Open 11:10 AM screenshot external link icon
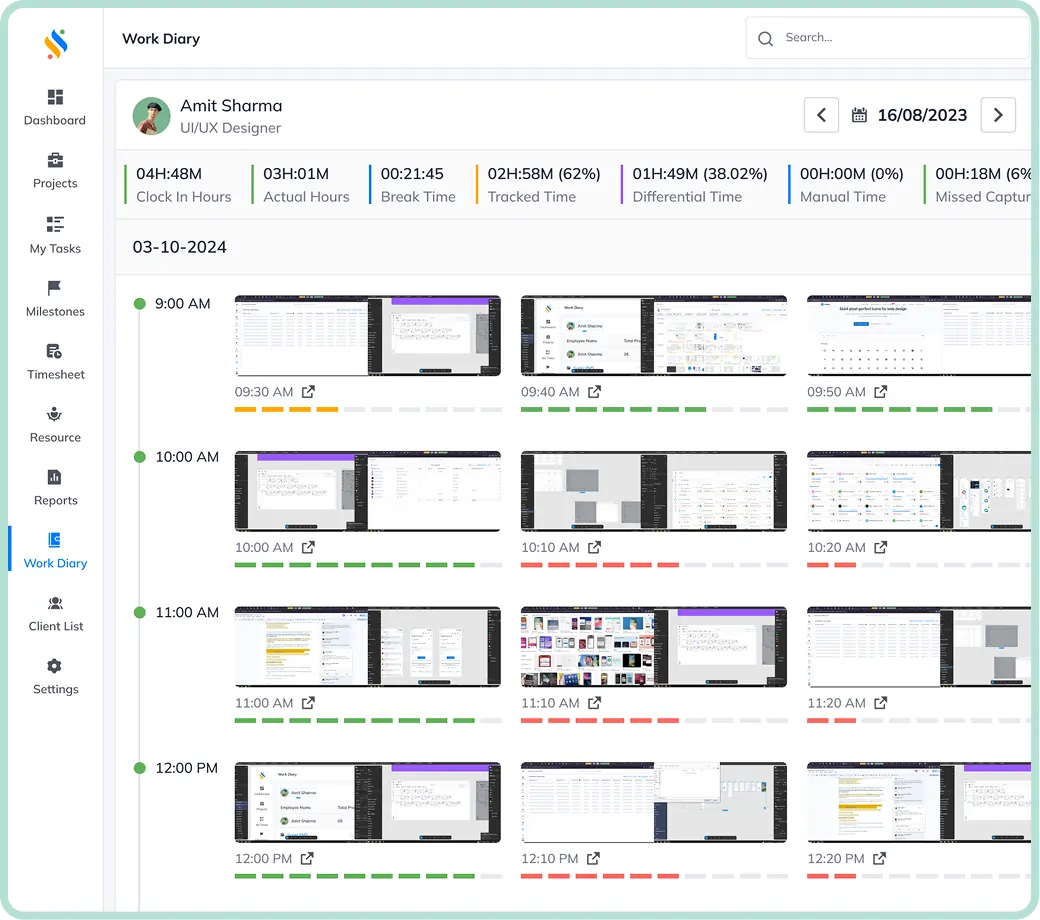Viewport: 1040px width, 920px height. (x=595, y=702)
